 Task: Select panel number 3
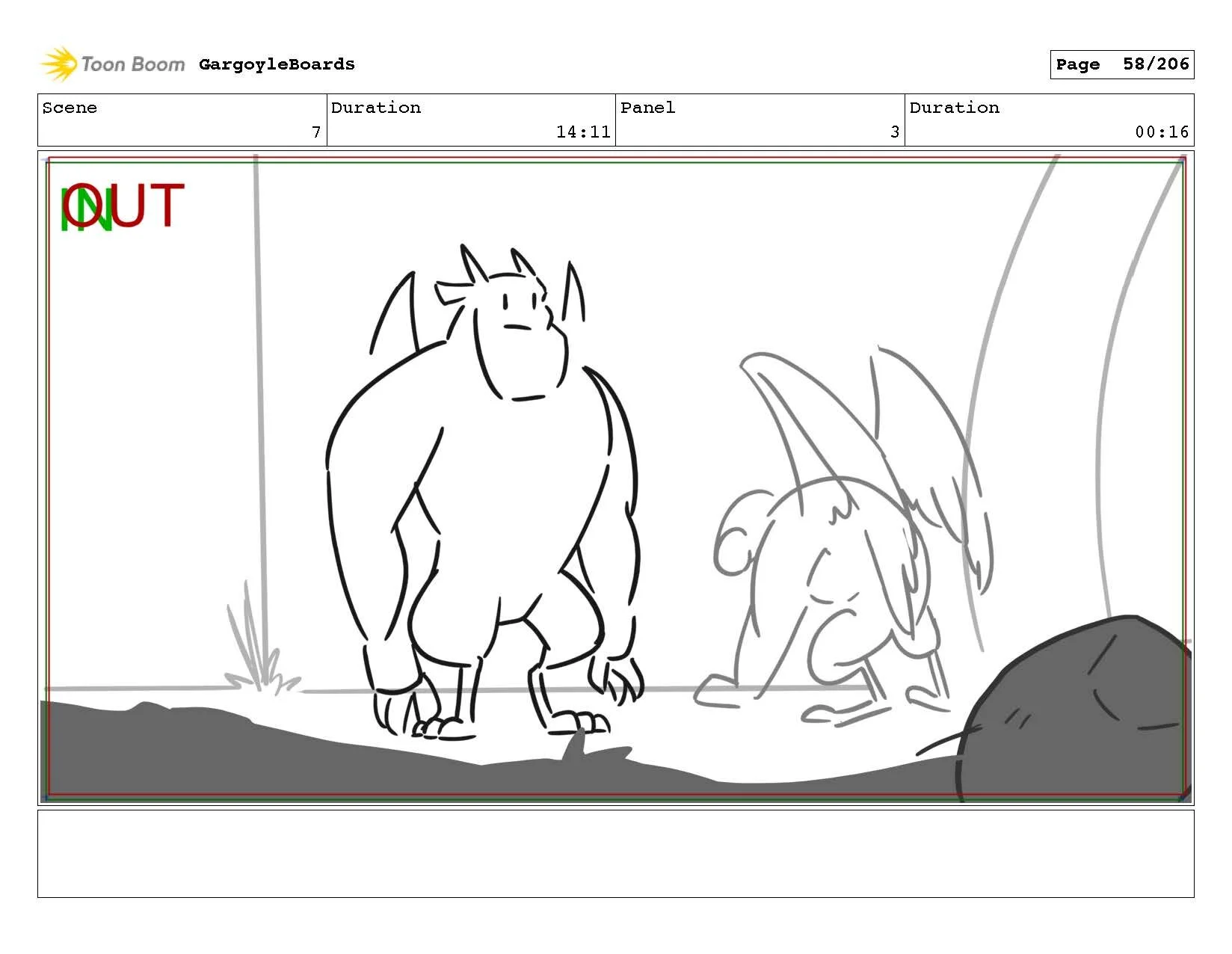pyautogui.click(x=895, y=132)
